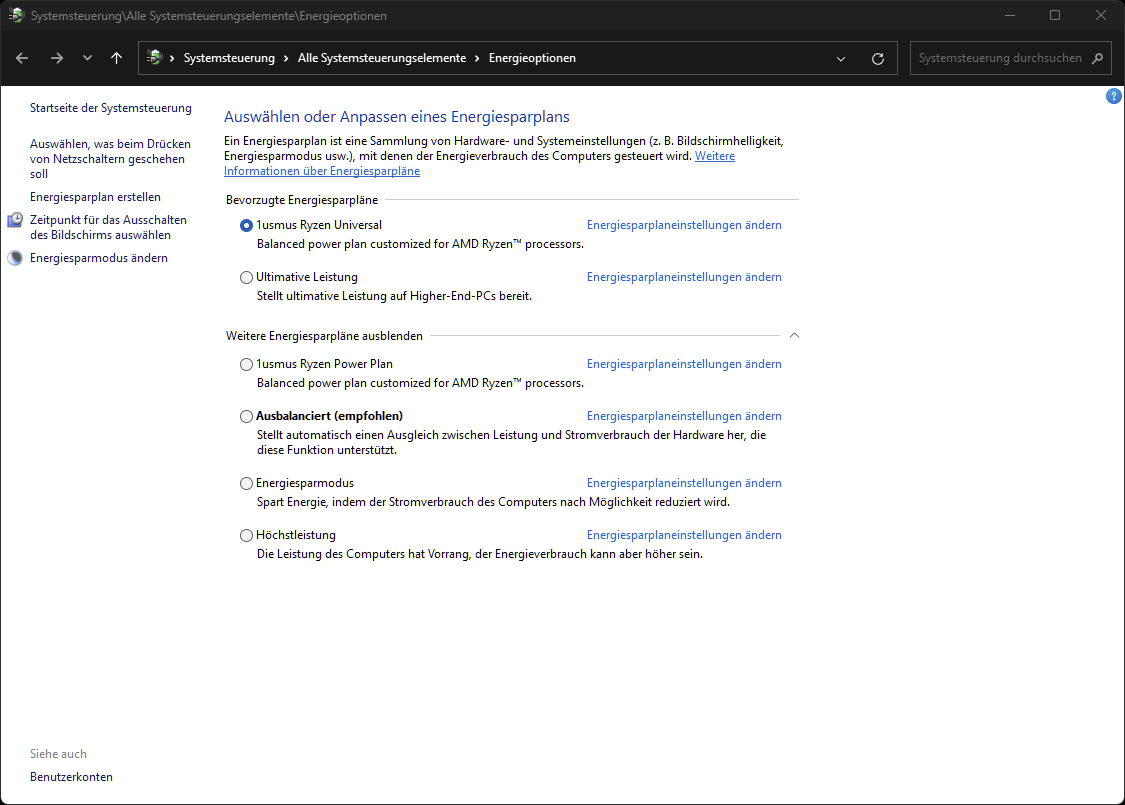Select Ausbalanciert (empfohlen) plan
Image resolution: width=1125 pixels, height=805 pixels.
pos(246,416)
